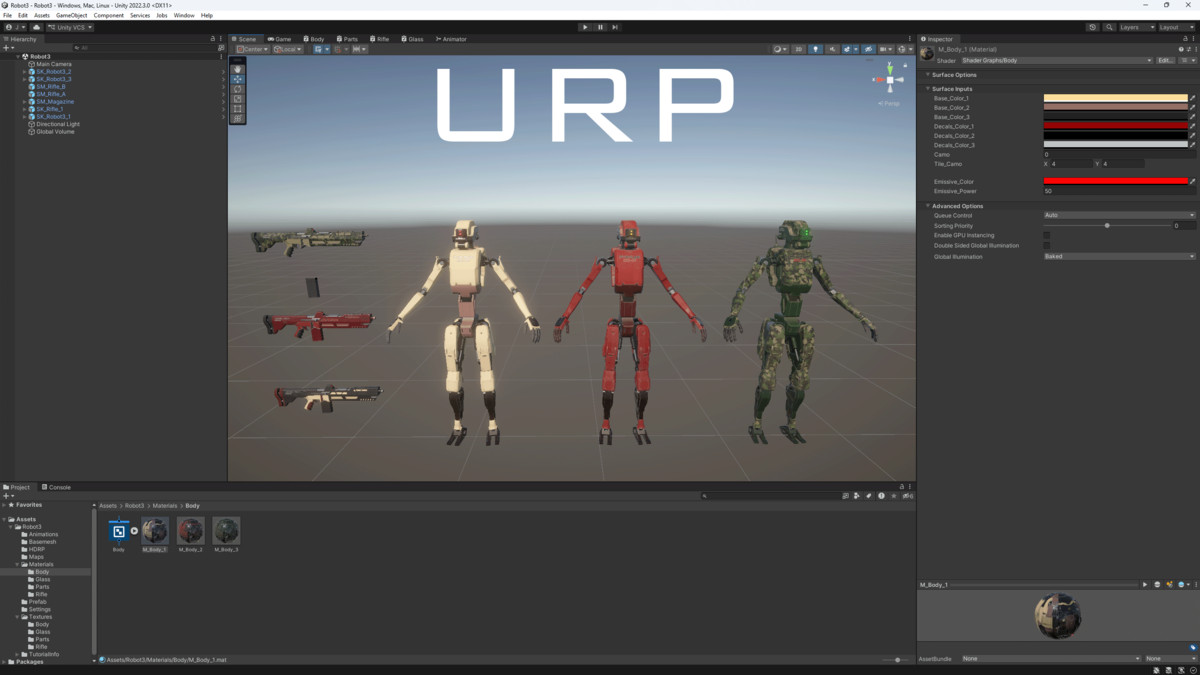Toggle scene audio icon
Screen dimensions: 1200x675
(832, 49)
